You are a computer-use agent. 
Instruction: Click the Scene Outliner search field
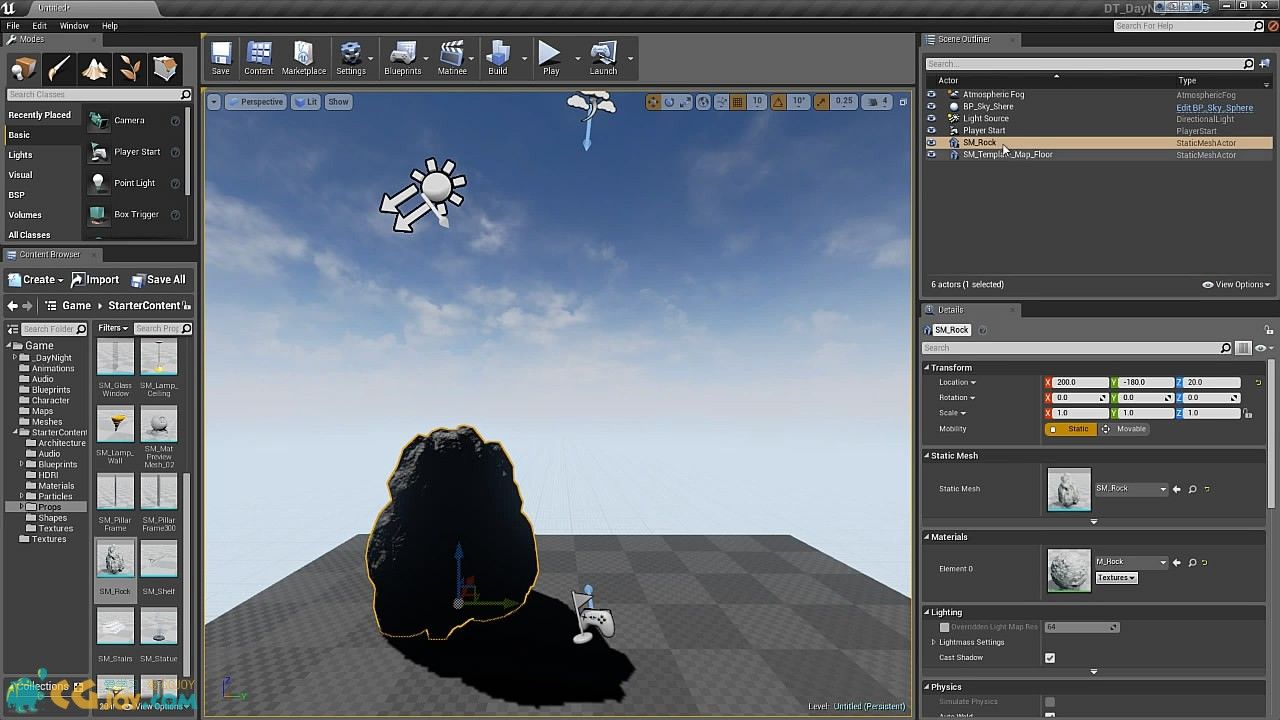(x=1090, y=64)
